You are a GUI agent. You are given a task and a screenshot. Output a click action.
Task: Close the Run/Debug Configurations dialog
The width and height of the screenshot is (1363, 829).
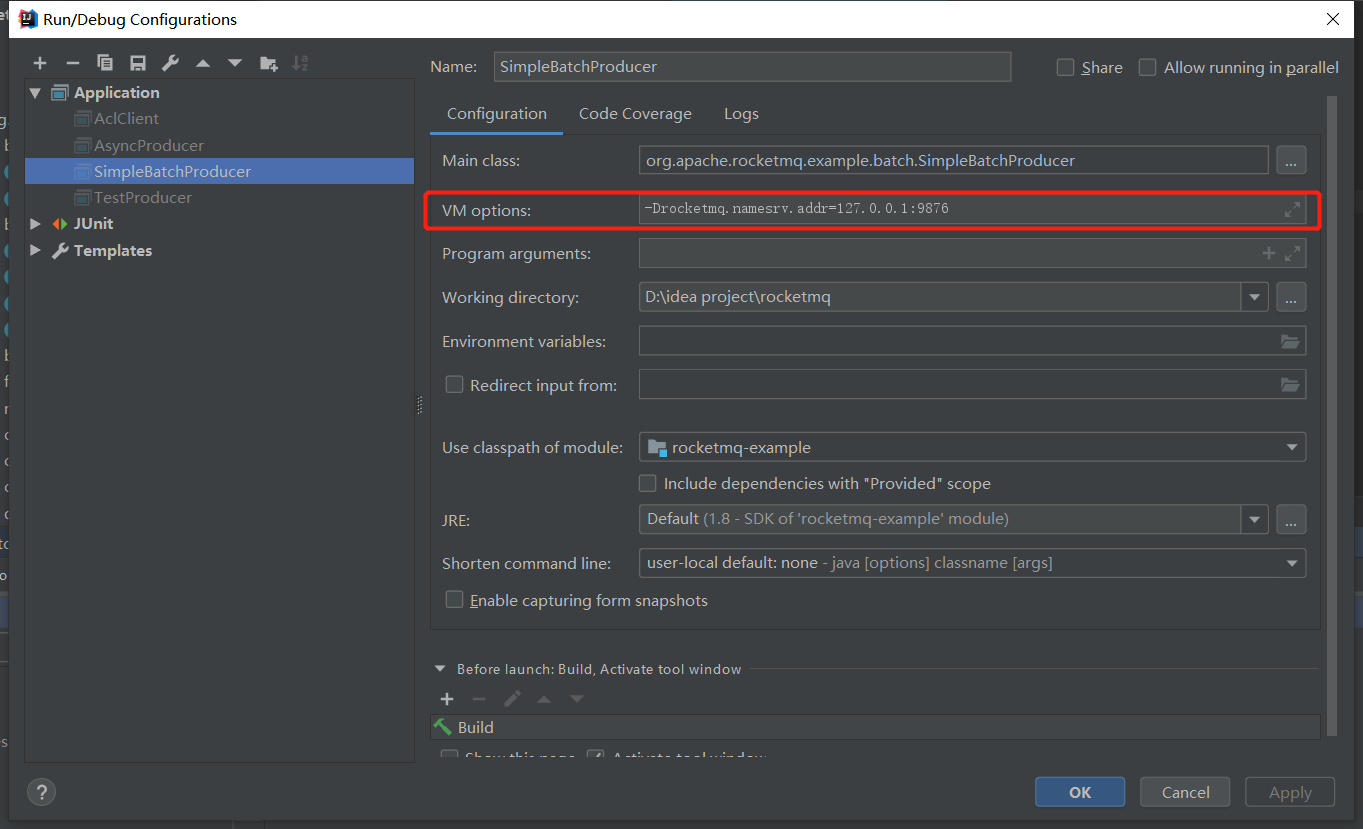(1332, 19)
